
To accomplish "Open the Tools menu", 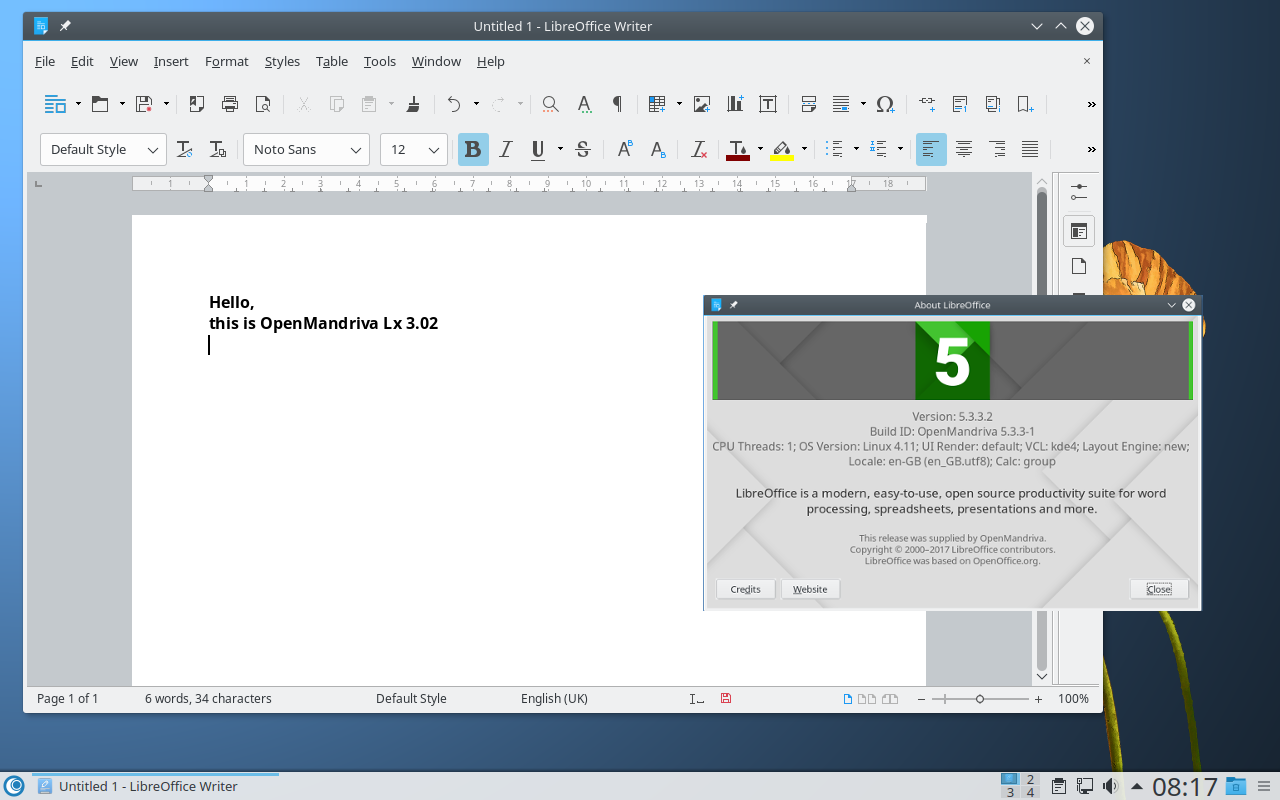I will click(x=380, y=61).
